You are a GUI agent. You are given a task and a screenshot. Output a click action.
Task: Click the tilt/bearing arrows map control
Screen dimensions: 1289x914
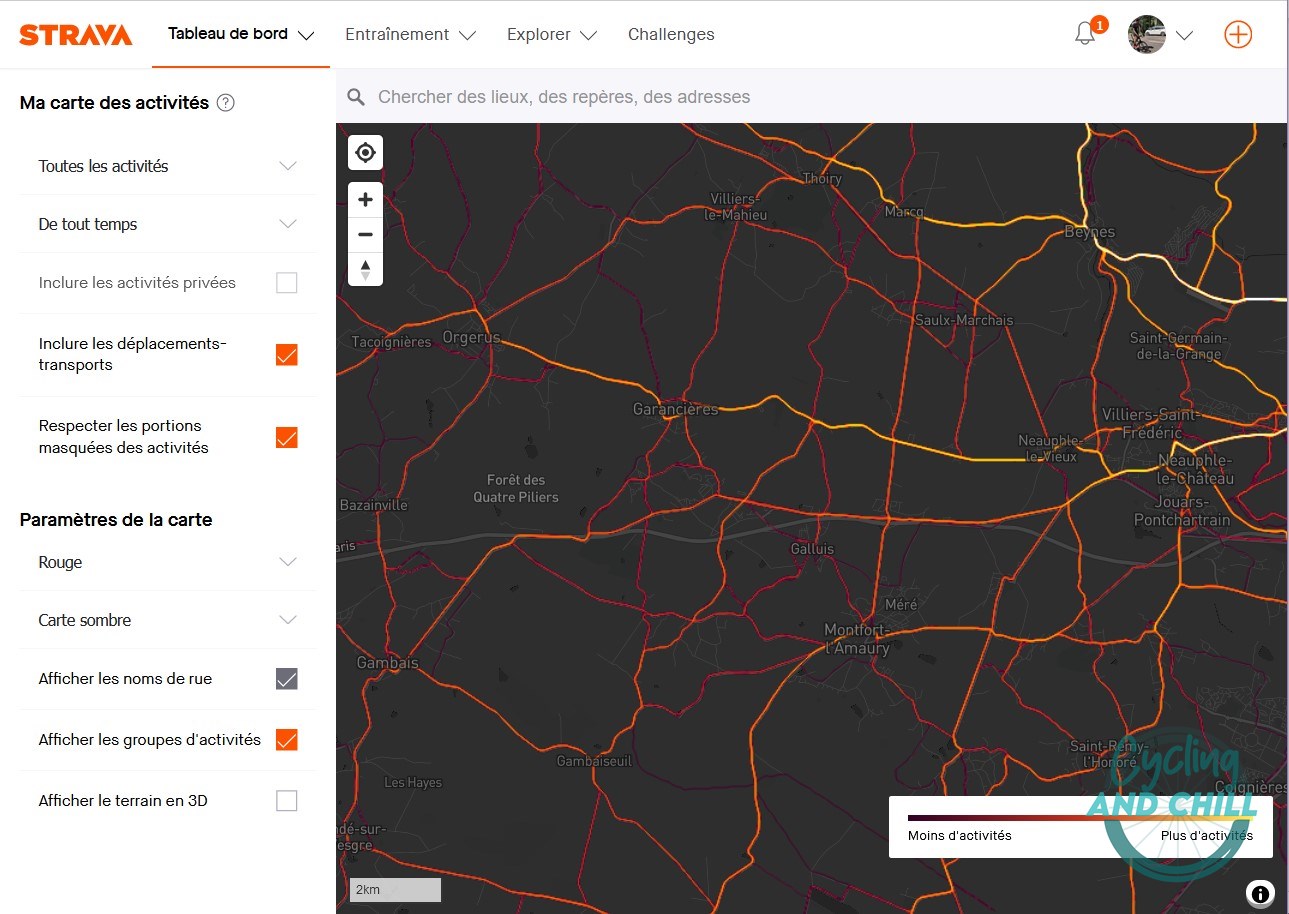click(x=365, y=269)
